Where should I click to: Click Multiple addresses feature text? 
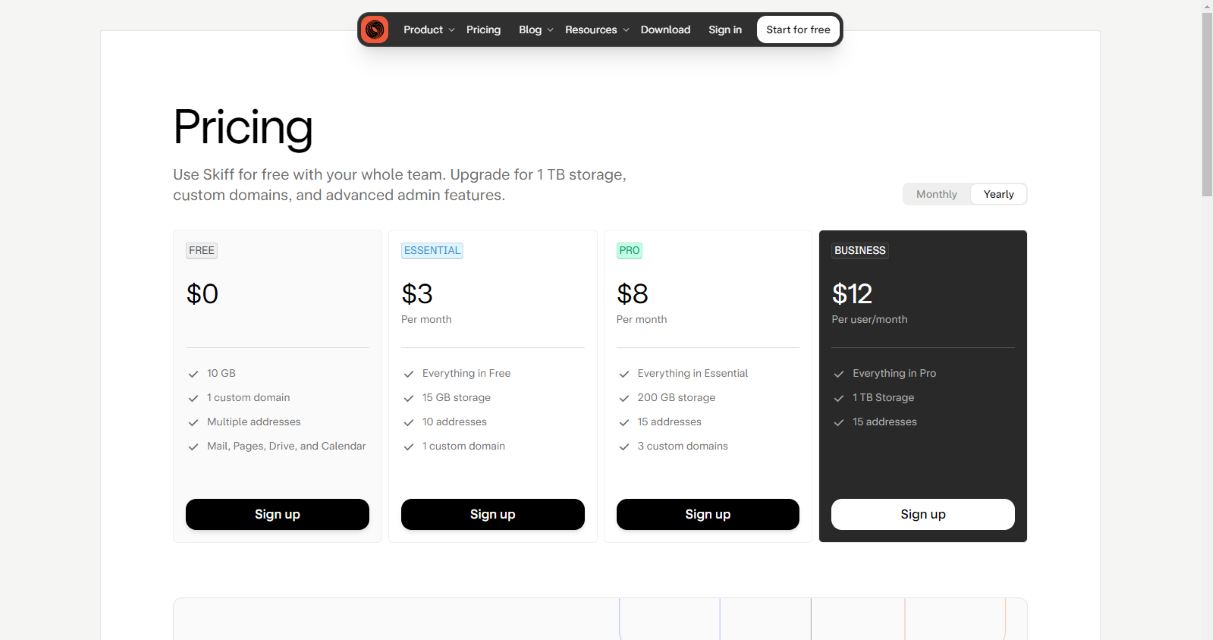click(254, 422)
